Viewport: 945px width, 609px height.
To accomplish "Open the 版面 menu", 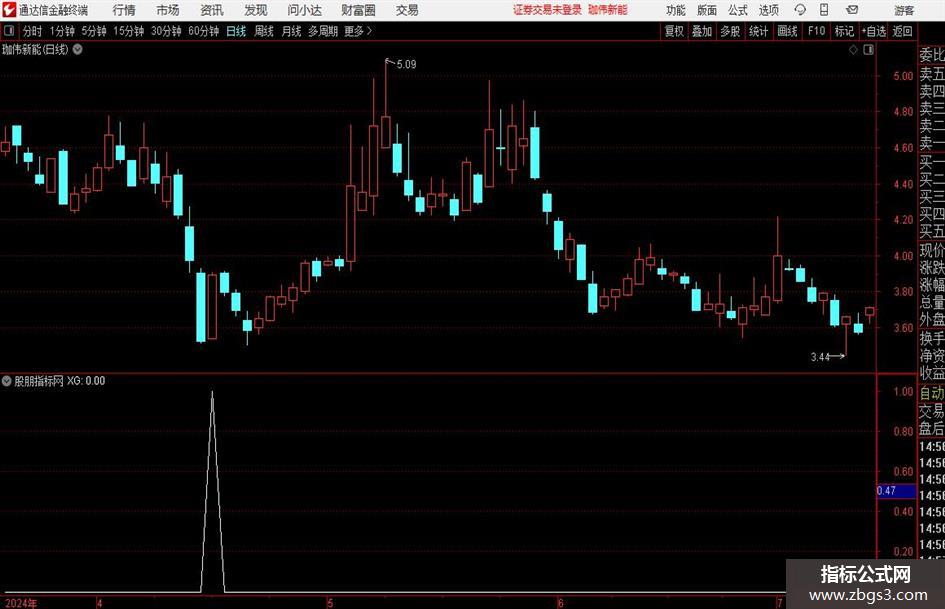I will 706,10.
